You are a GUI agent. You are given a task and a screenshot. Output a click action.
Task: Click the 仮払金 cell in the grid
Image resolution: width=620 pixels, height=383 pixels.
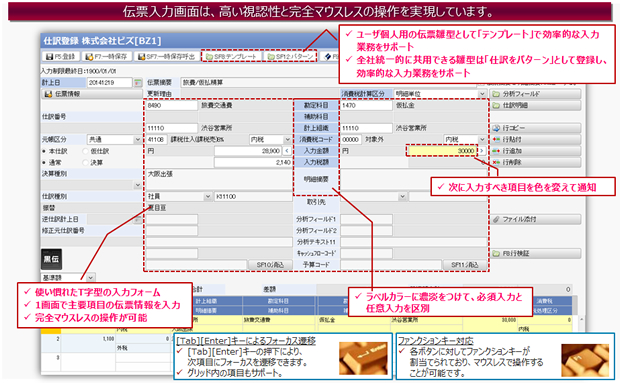pos(353,320)
